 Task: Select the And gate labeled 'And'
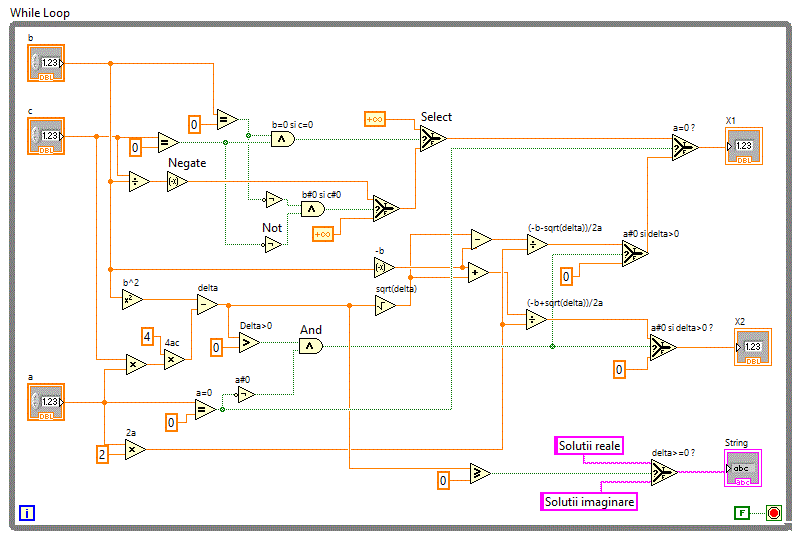[x=311, y=346]
